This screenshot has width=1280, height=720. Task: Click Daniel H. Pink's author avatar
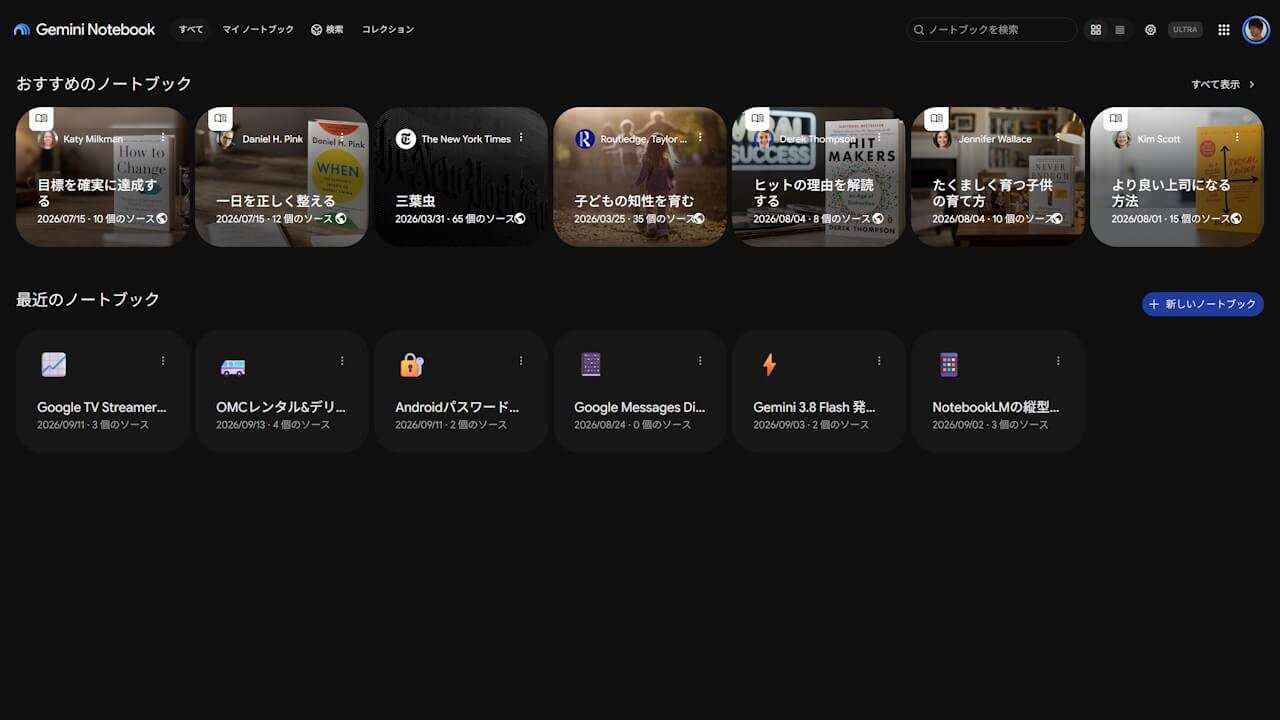(x=226, y=139)
